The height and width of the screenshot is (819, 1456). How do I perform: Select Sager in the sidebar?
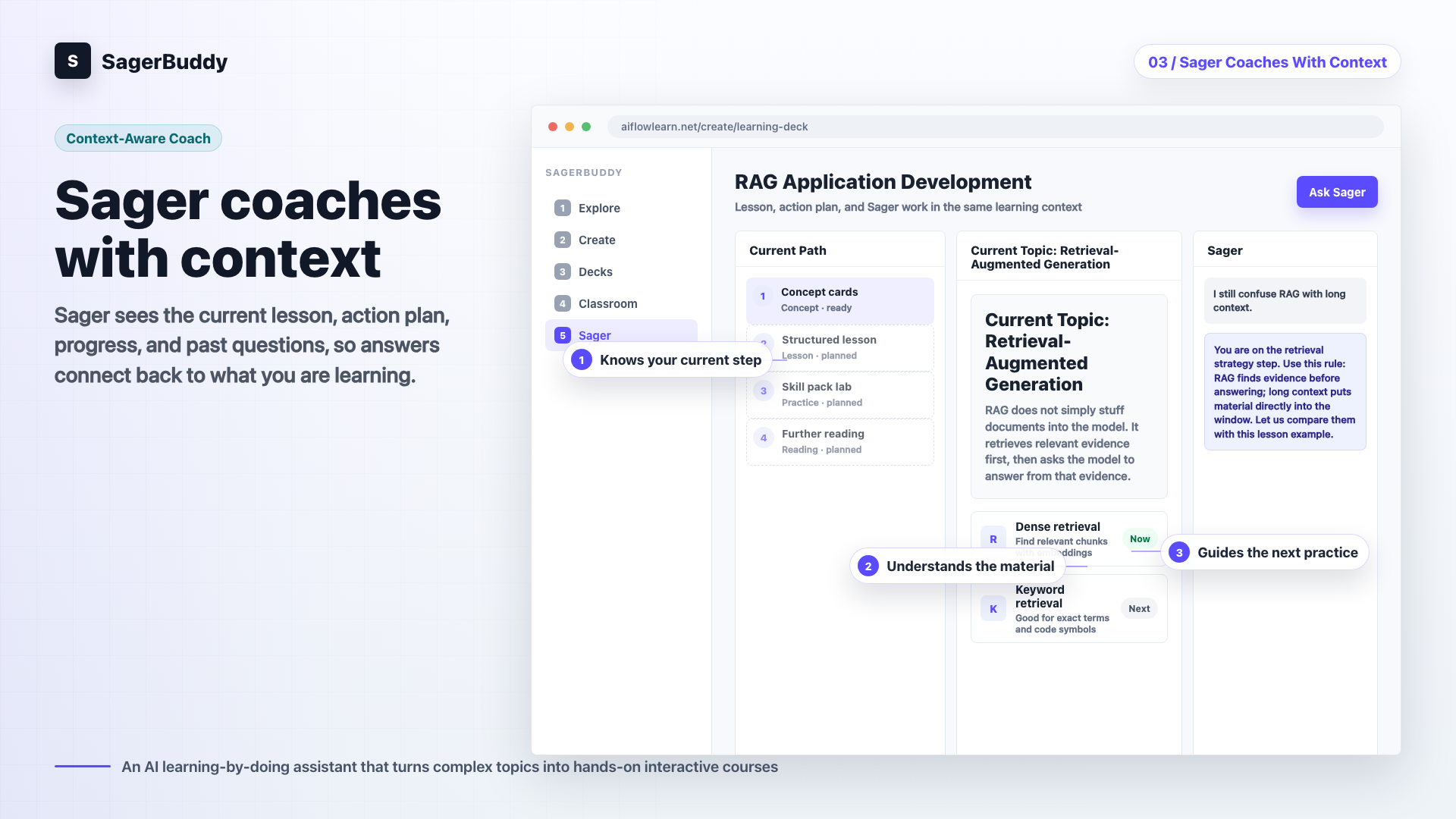[x=621, y=334]
